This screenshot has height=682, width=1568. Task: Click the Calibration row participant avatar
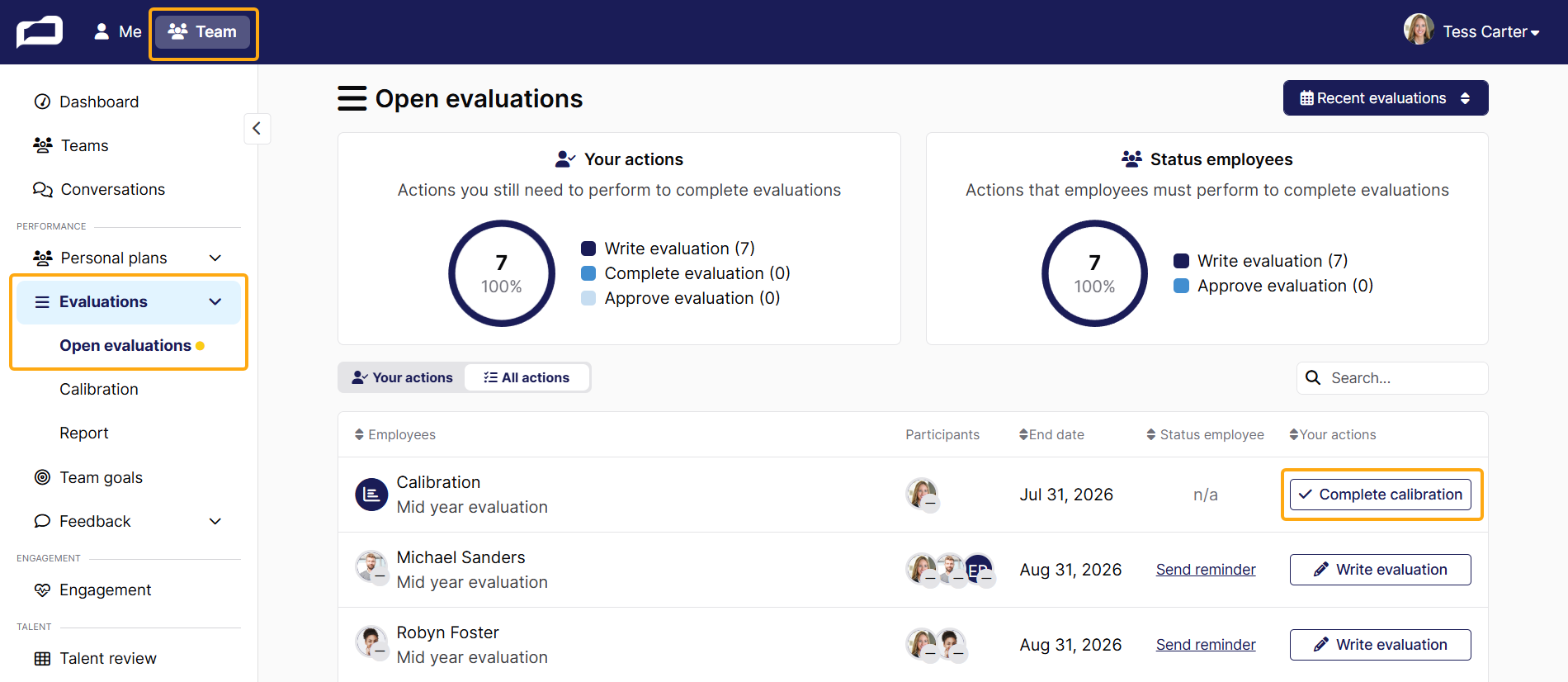pos(922,495)
